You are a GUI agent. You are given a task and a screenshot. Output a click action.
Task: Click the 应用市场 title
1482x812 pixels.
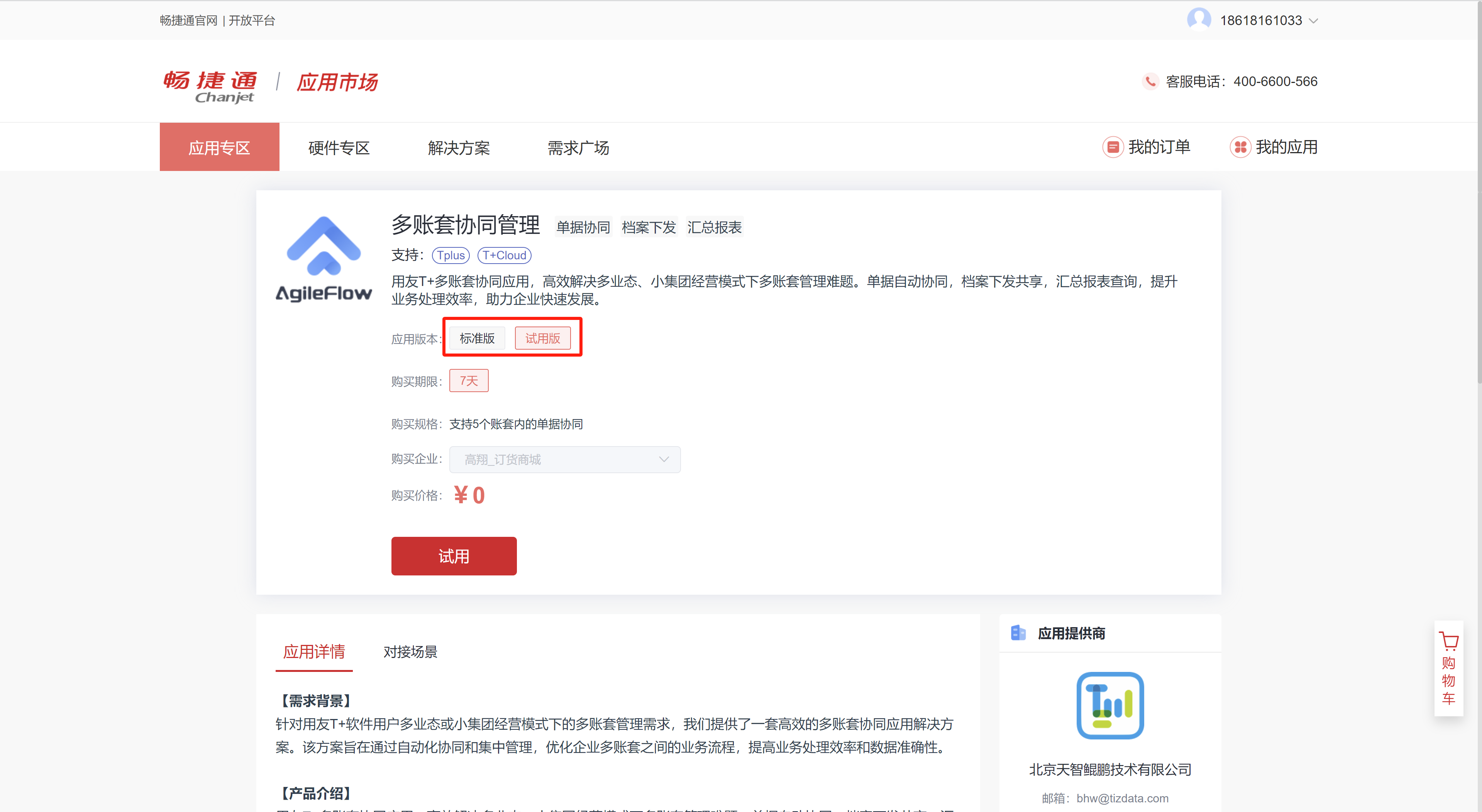tap(337, 82)
